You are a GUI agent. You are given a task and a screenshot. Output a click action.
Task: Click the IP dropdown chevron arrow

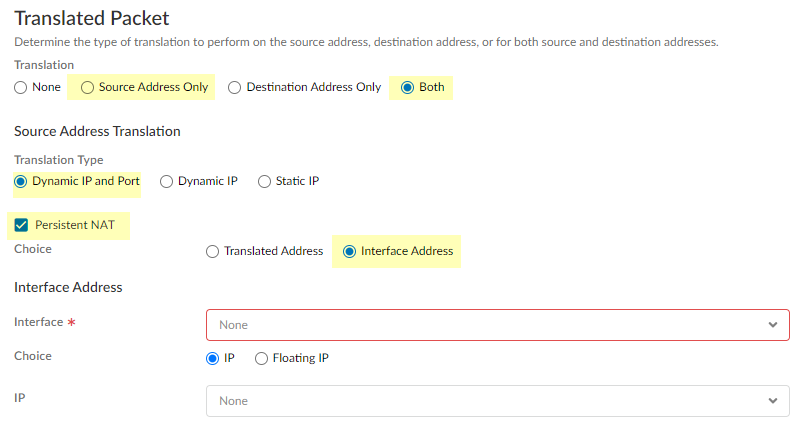[x=772, y=401]
